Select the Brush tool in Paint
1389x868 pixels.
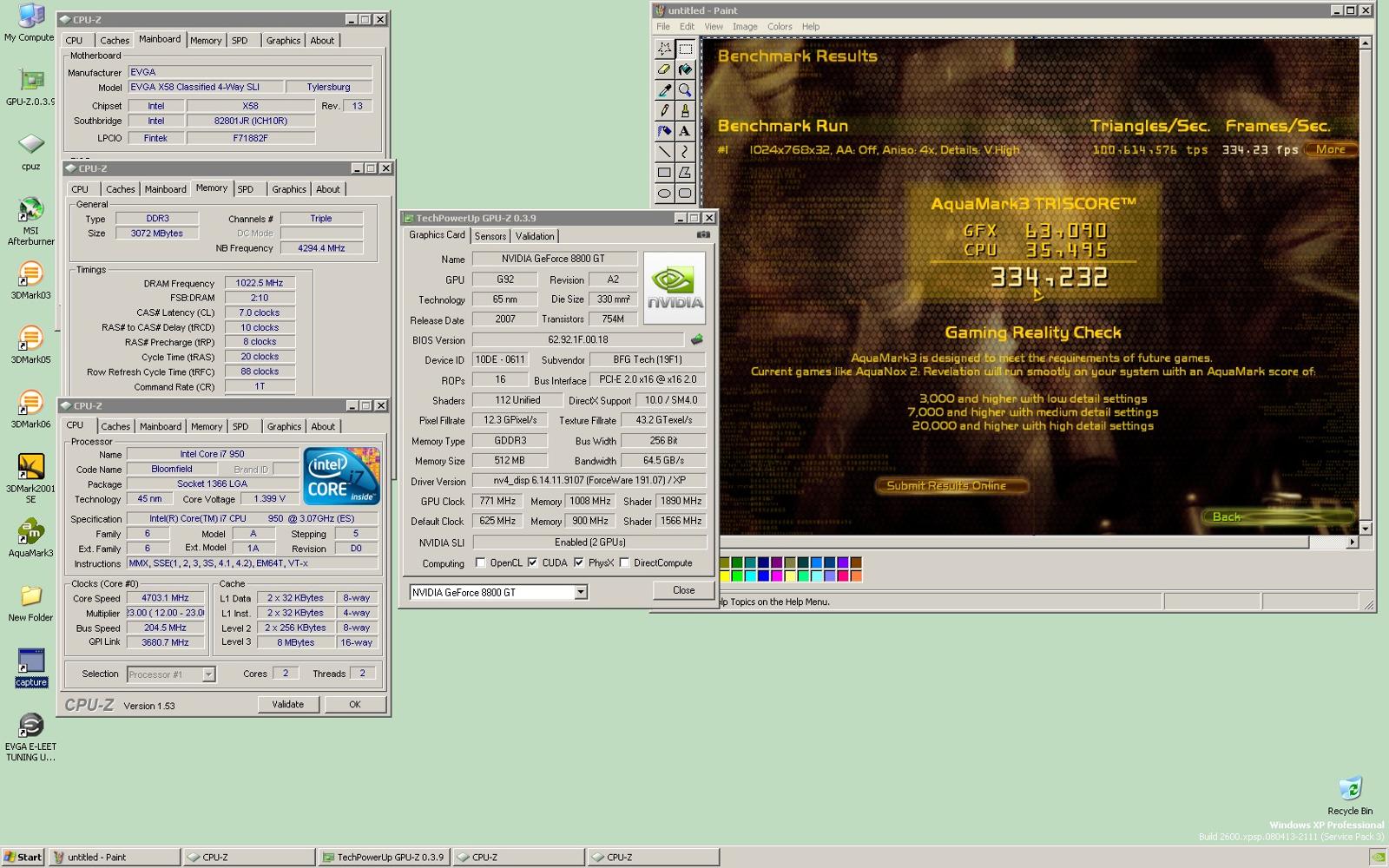point(685,110)
